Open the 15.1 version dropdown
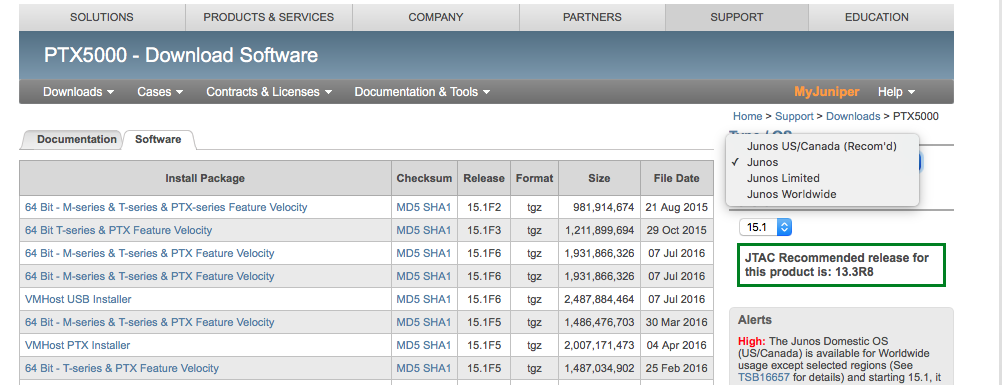This screenshot has height=385, width=1002. tap(766, 227)
